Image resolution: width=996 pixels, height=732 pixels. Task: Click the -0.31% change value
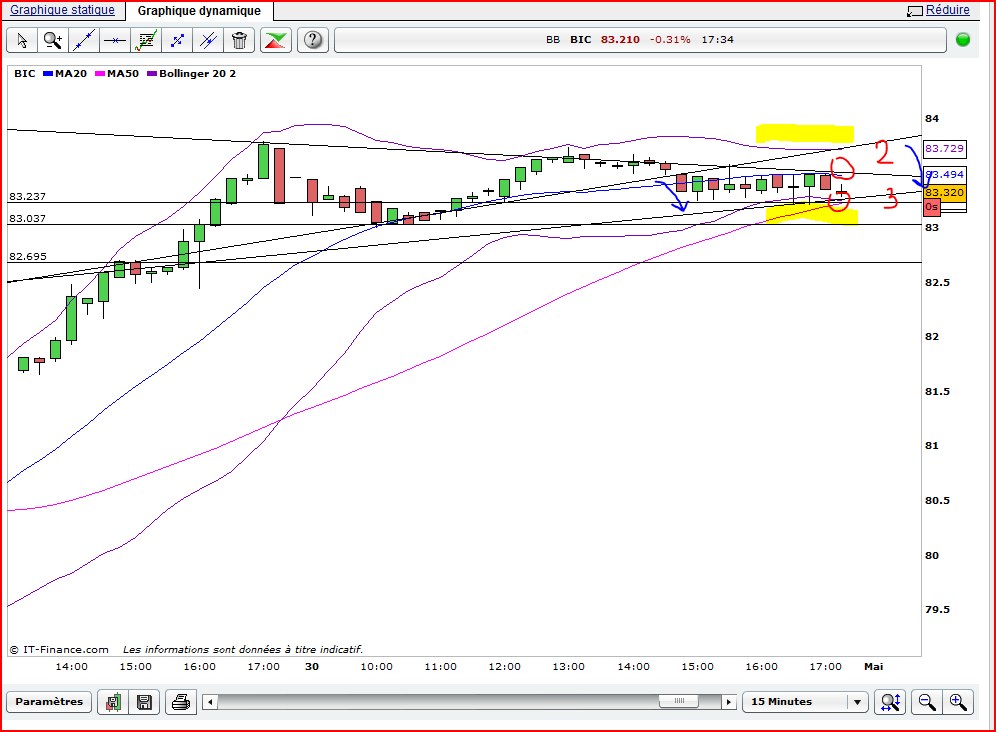coord(670,39)
